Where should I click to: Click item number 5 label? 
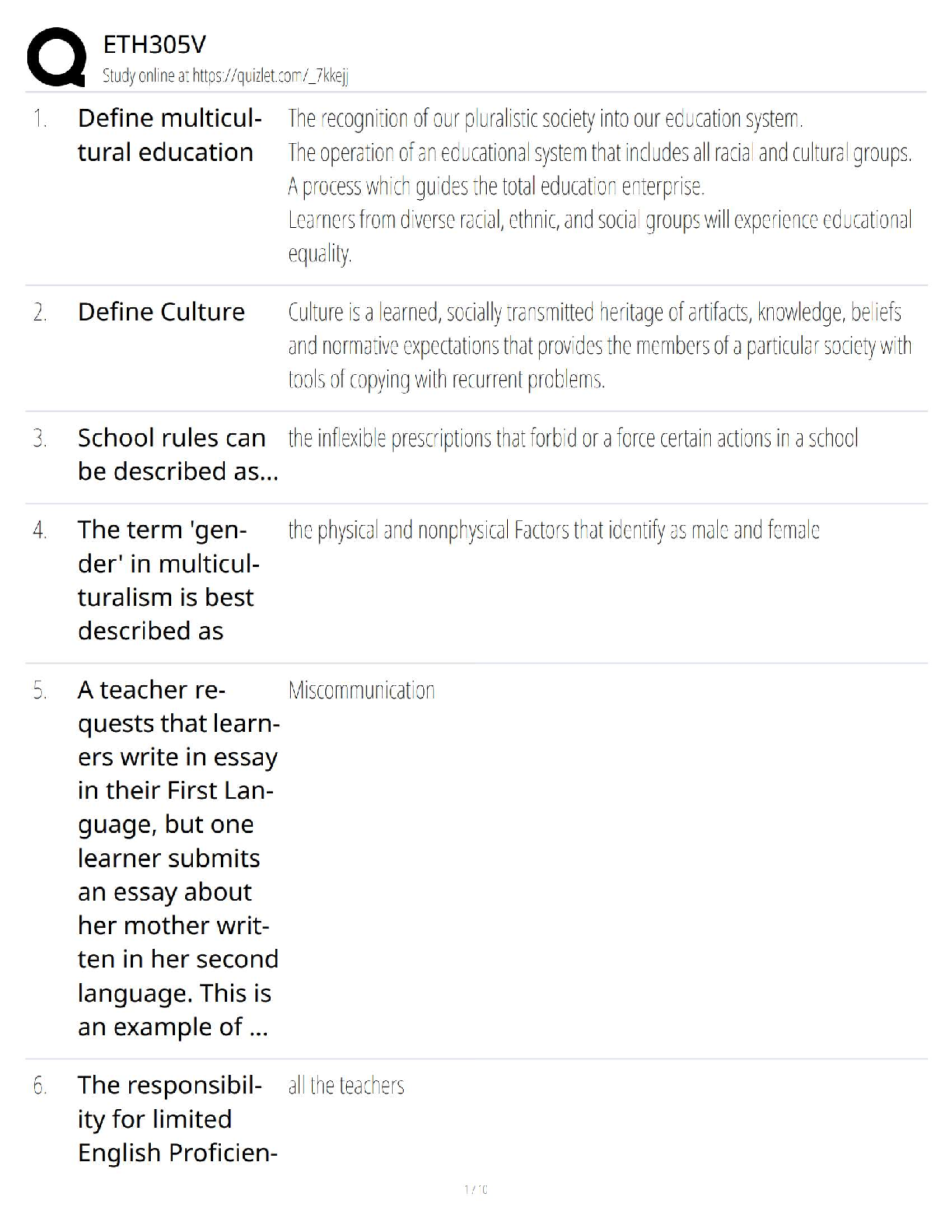(40, 691)
